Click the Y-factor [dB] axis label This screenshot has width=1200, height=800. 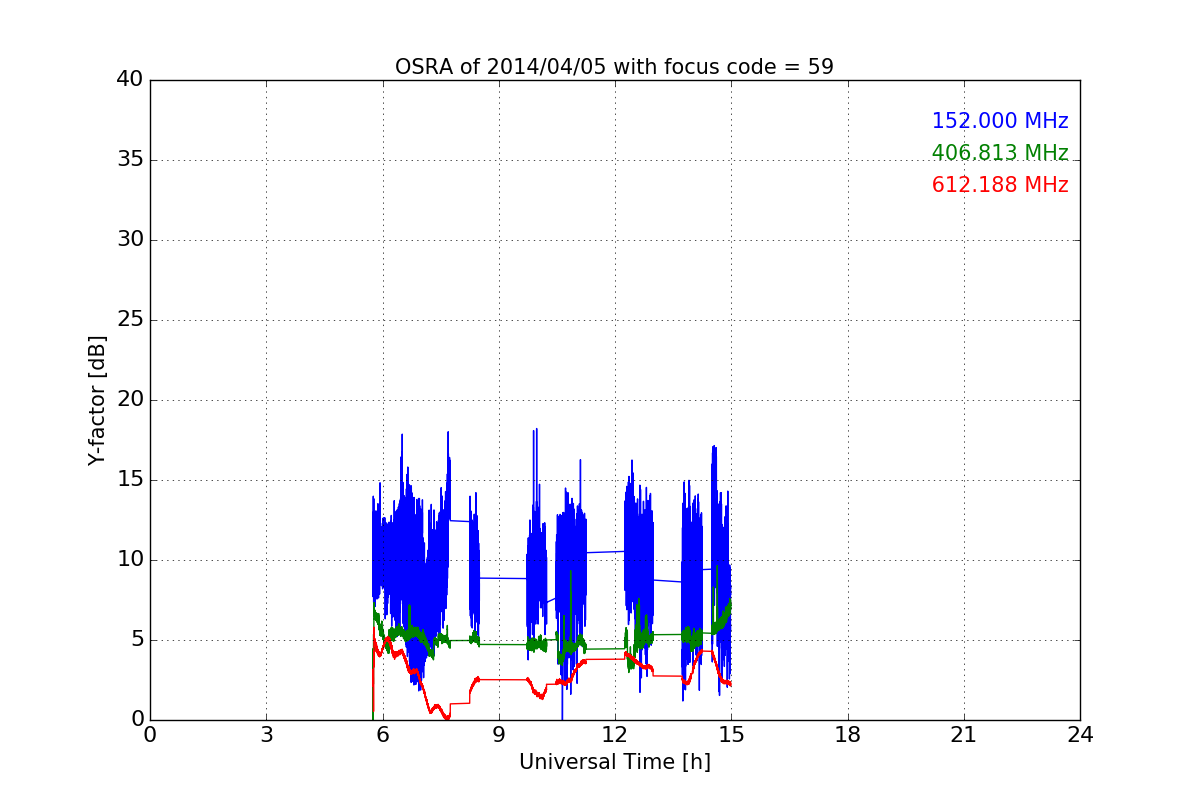point(97,400)
